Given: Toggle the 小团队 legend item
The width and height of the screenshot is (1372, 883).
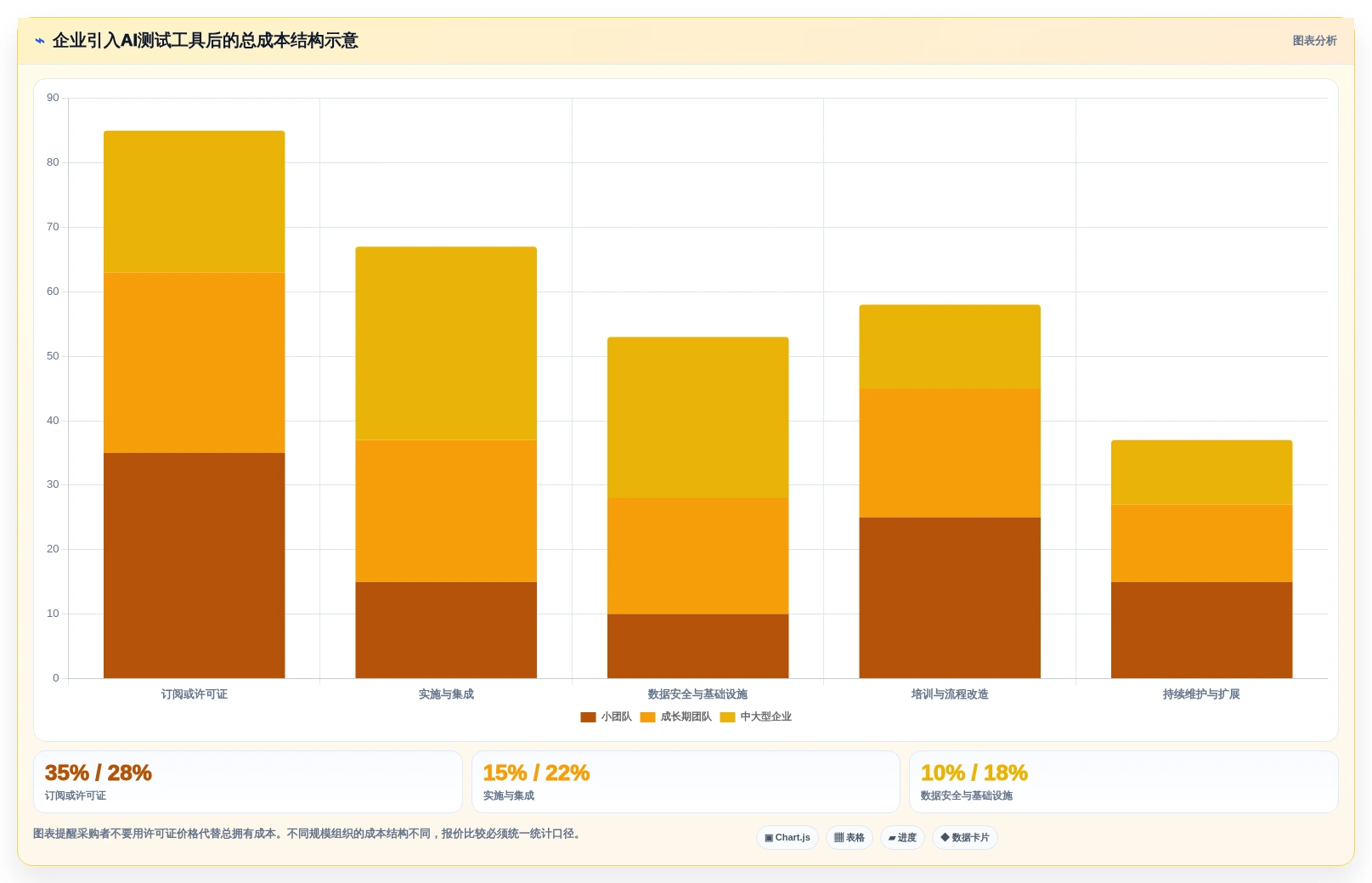Looking at the screenshot, I should tap(606, 716).
